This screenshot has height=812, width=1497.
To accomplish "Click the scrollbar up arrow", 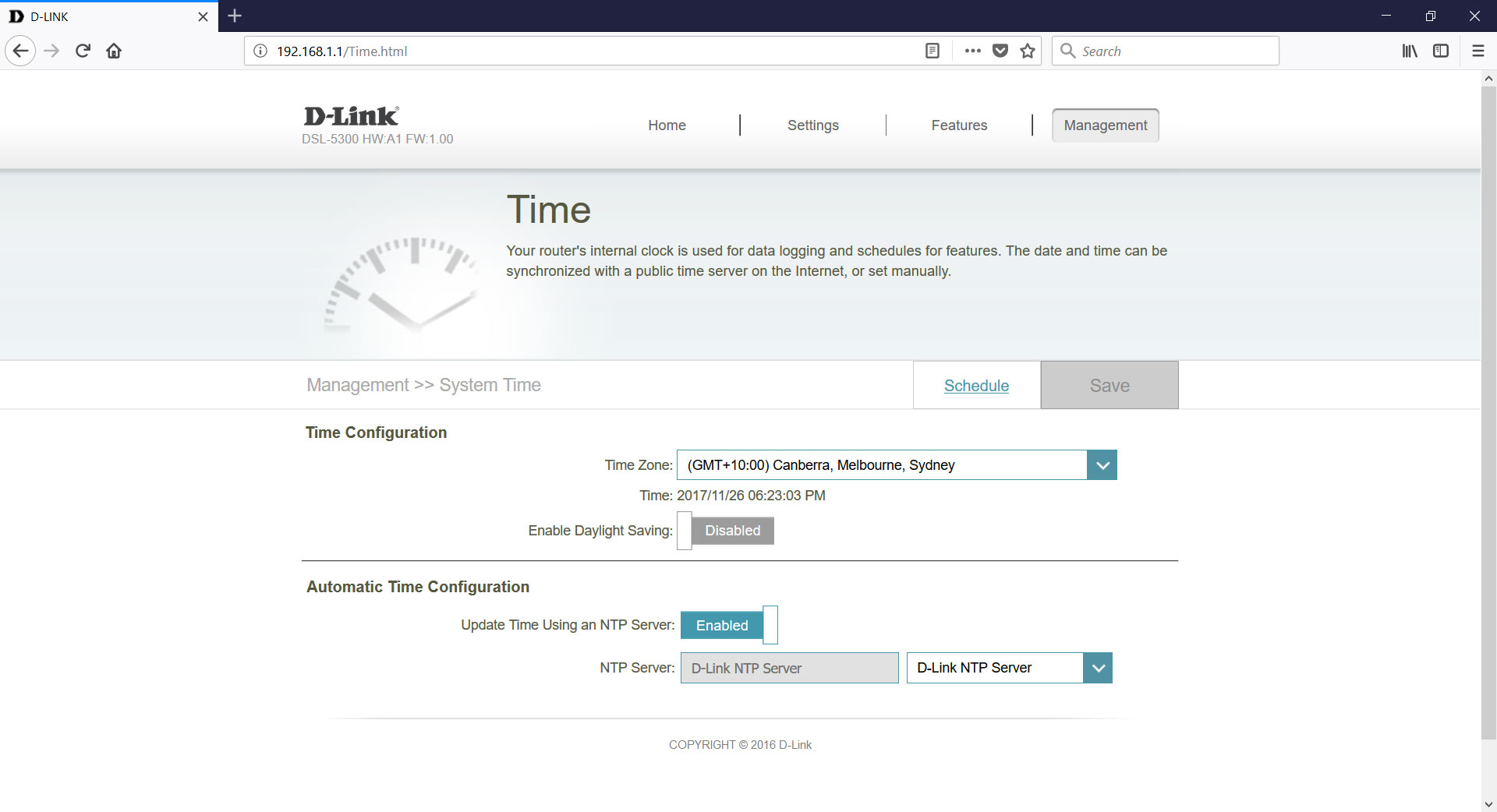I will point(1488,78).
